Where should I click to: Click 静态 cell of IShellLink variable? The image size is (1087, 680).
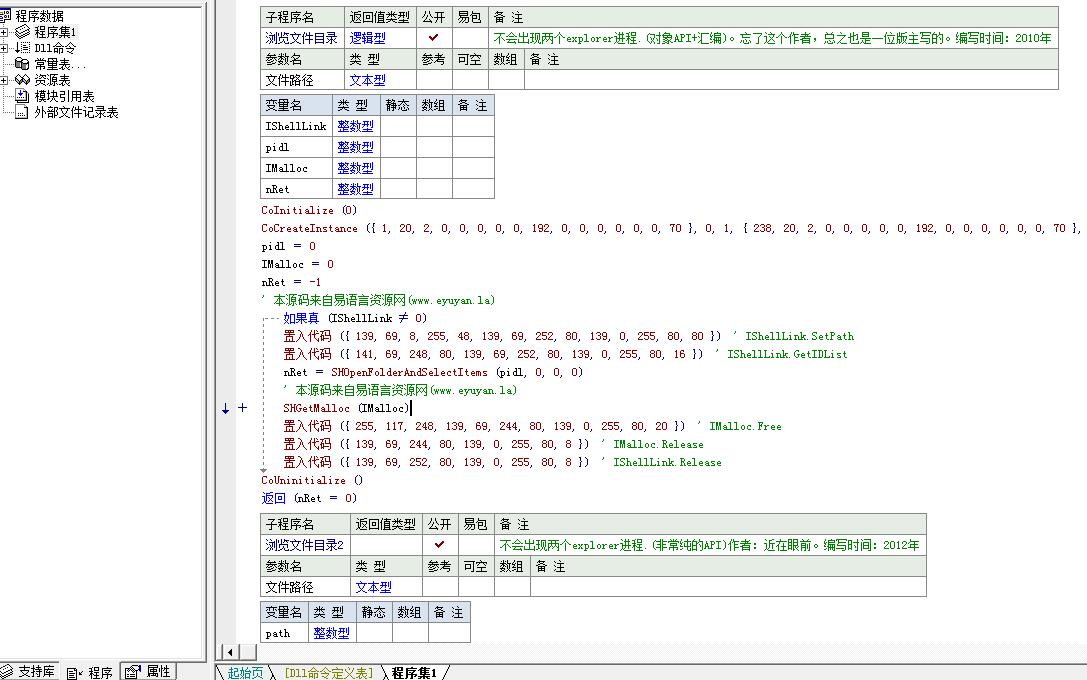398,125
